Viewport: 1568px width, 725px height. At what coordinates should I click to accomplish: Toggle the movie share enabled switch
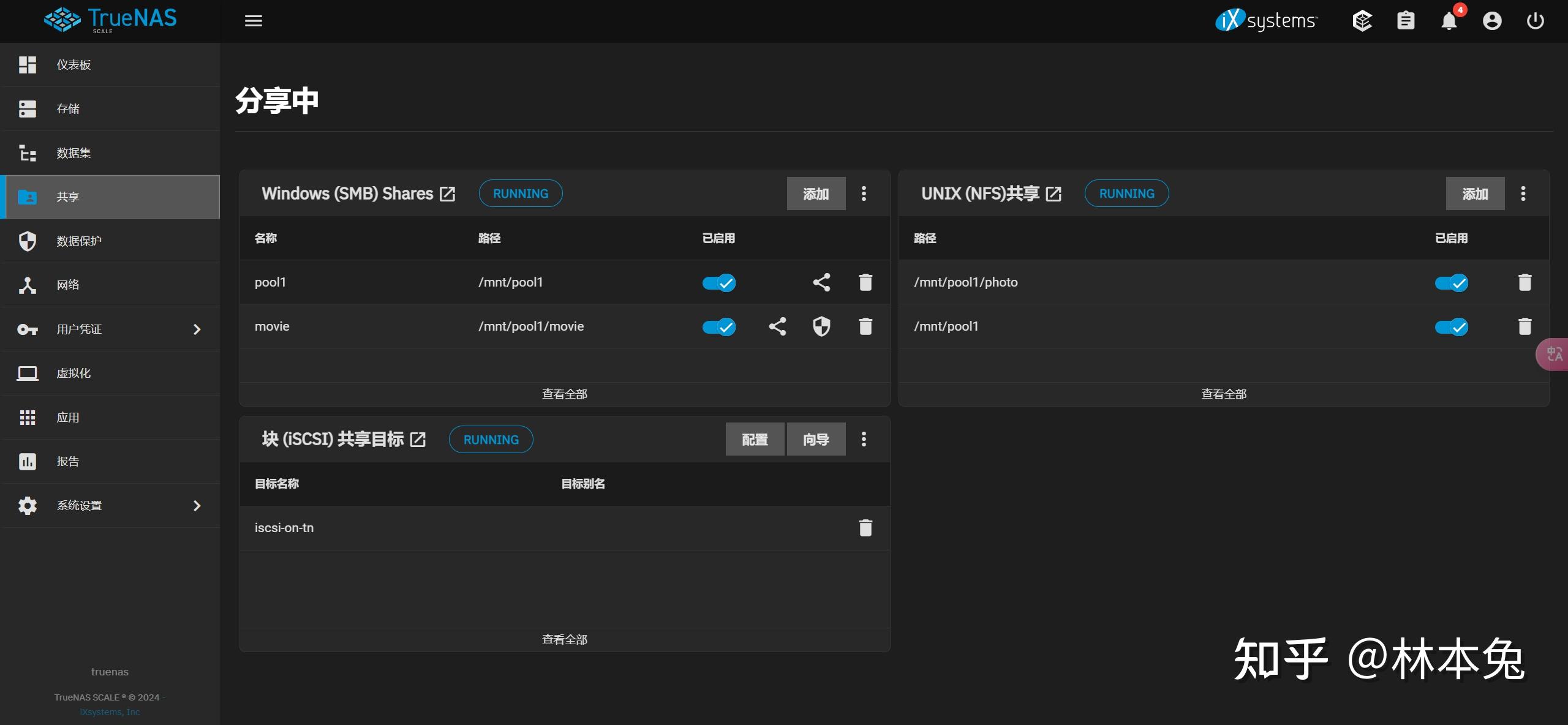click(719, 326)
